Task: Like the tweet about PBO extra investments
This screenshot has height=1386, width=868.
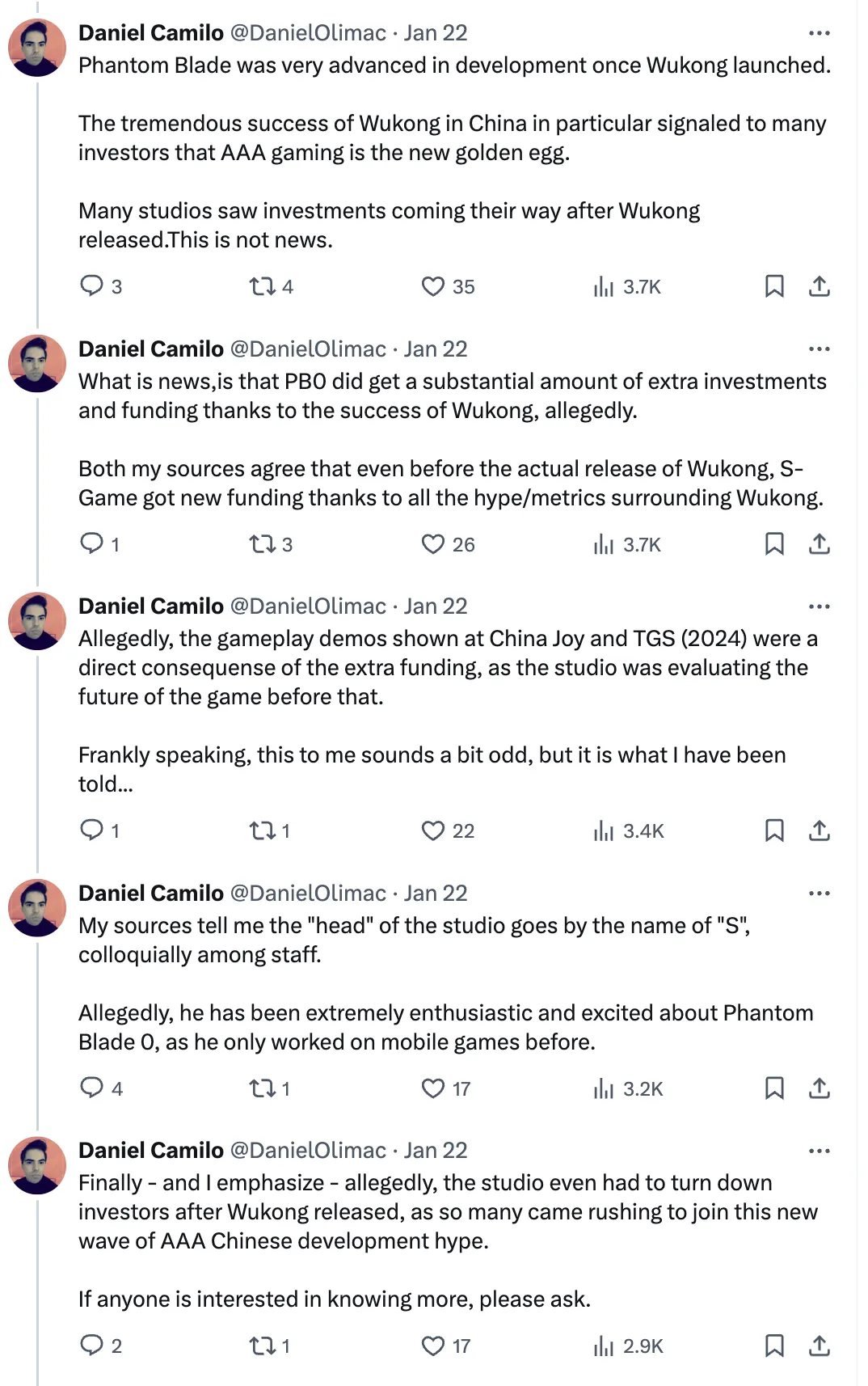Action: pyautogui.click(x=433, y=544)
